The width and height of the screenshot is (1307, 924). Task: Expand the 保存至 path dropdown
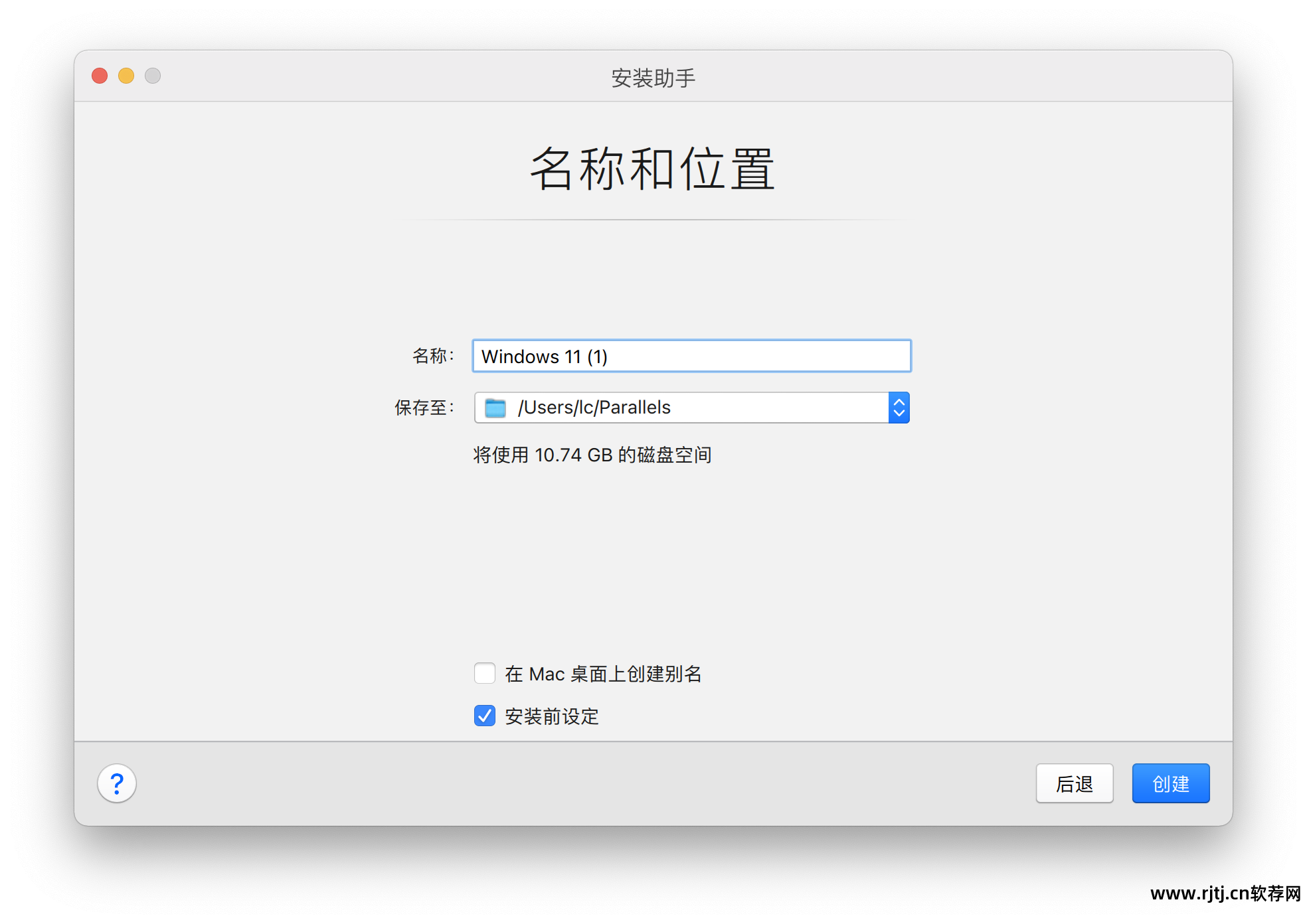point(898,407)
